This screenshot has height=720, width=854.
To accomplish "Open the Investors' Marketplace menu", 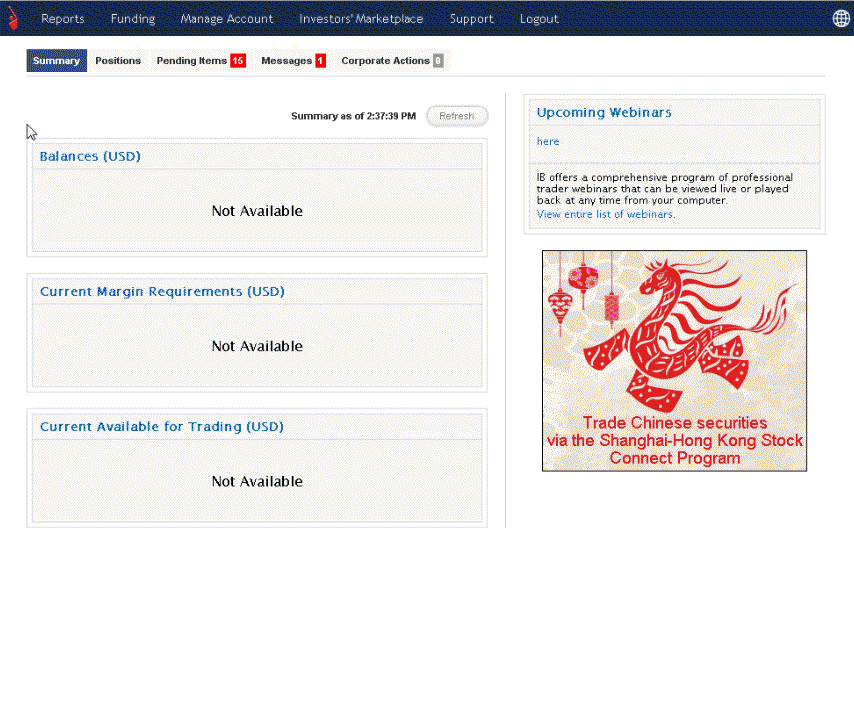I will pyautogui.click(x=361, y=19).
